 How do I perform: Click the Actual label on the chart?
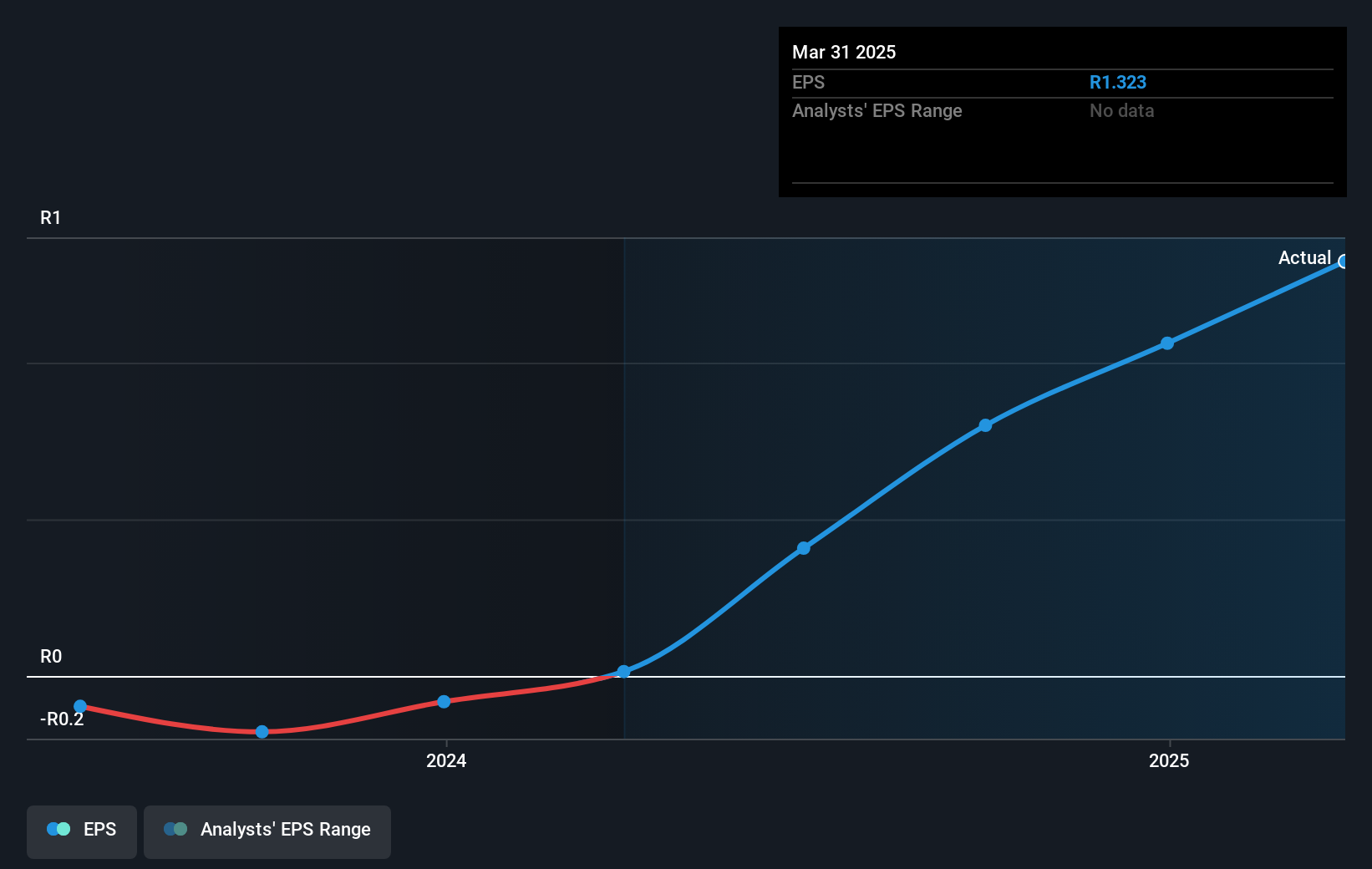coord(1304,257)
